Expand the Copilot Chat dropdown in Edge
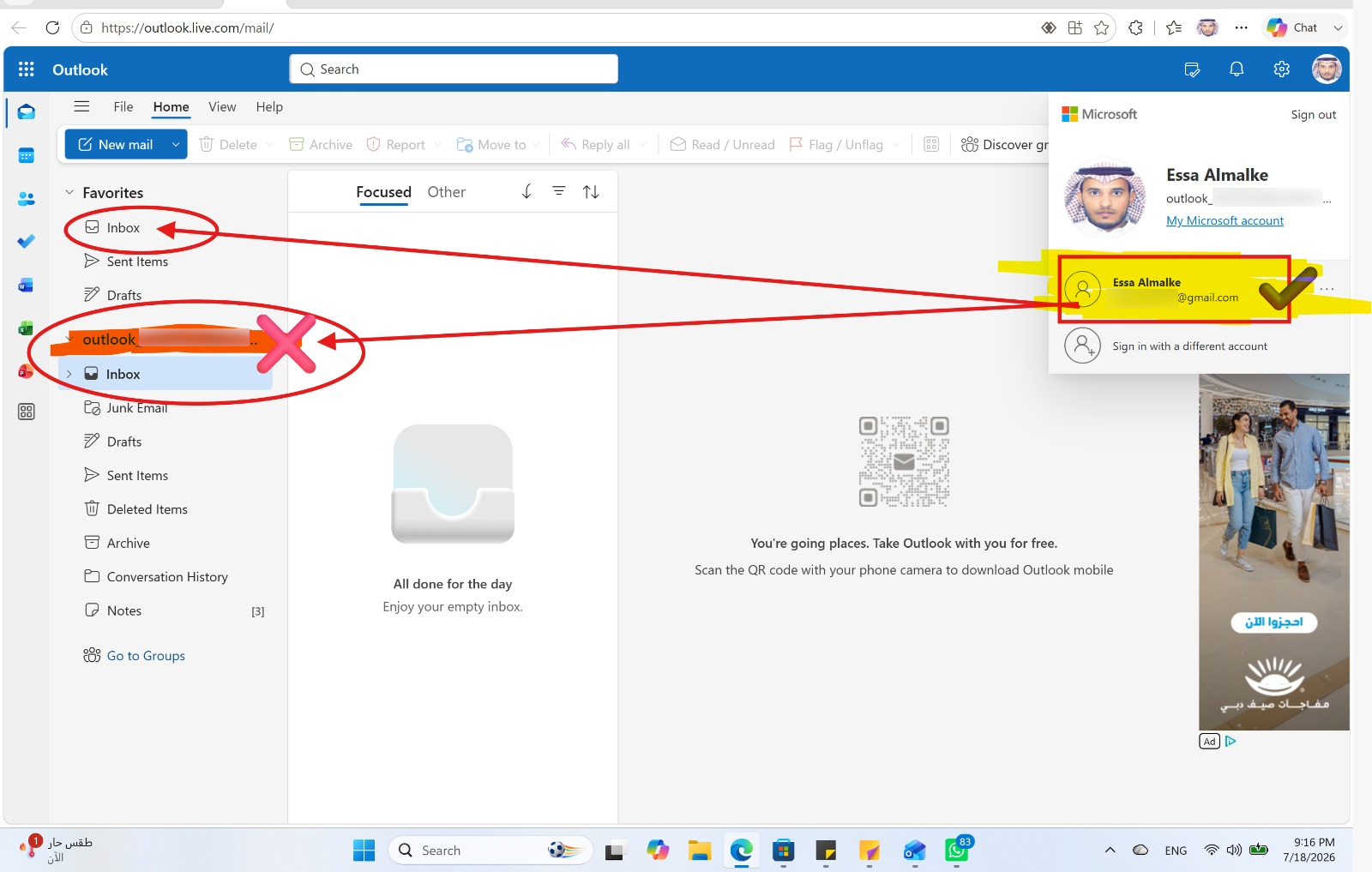The height and width of the screenshot is (872, 1372). 1338,27
